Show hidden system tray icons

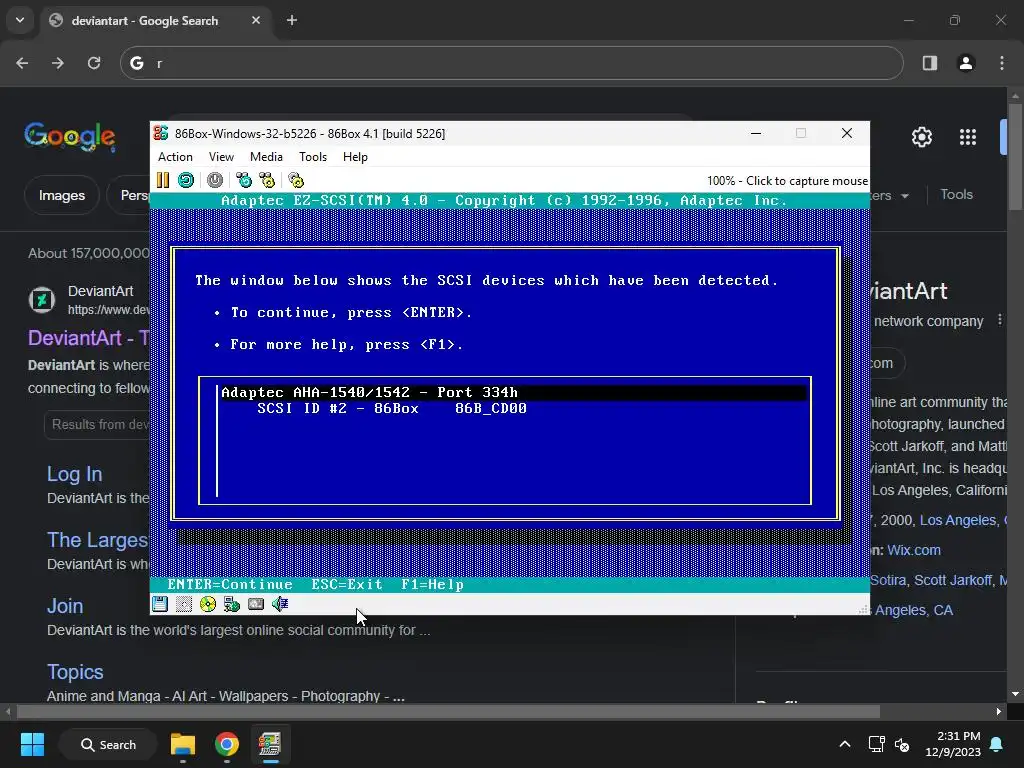[844, 744]
